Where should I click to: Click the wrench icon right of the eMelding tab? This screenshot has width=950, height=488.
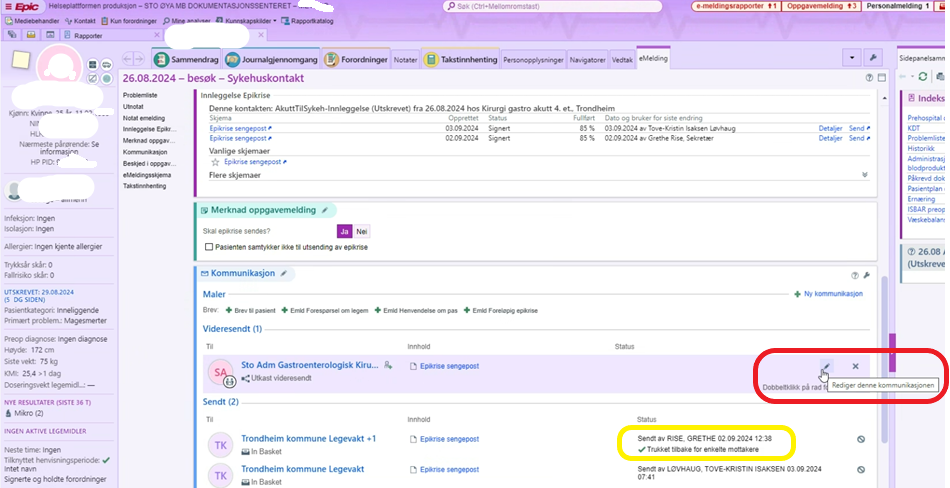(x=872, y=58)
